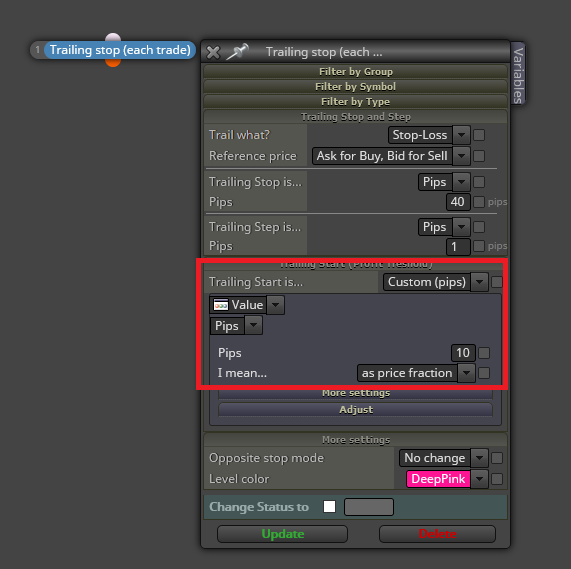Edit the Trailing Step pips value 1
The width and height of the screenshot is (571, 569).
click(458, 246)
